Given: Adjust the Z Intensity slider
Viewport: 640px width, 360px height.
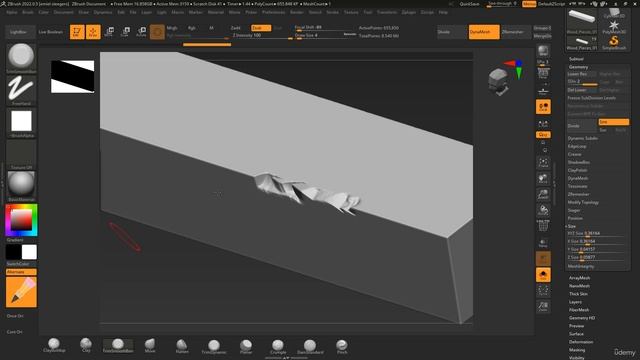Looking at the screenshot, I should (262, 36).
